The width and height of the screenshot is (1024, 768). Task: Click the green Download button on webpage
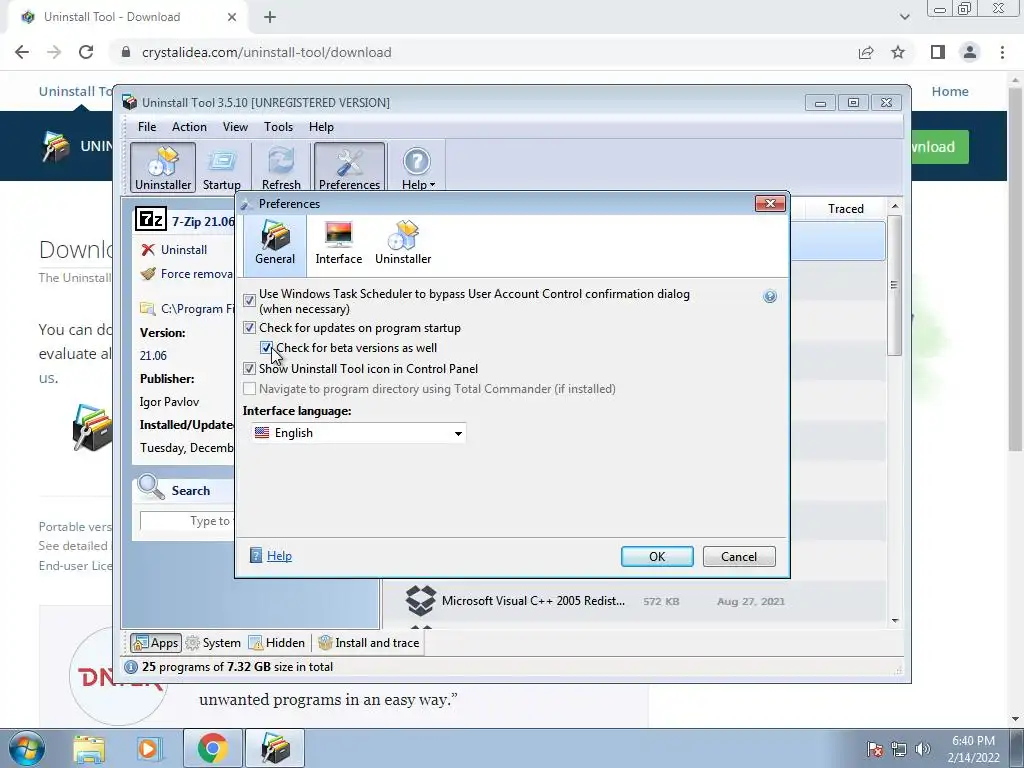point(939,147)
